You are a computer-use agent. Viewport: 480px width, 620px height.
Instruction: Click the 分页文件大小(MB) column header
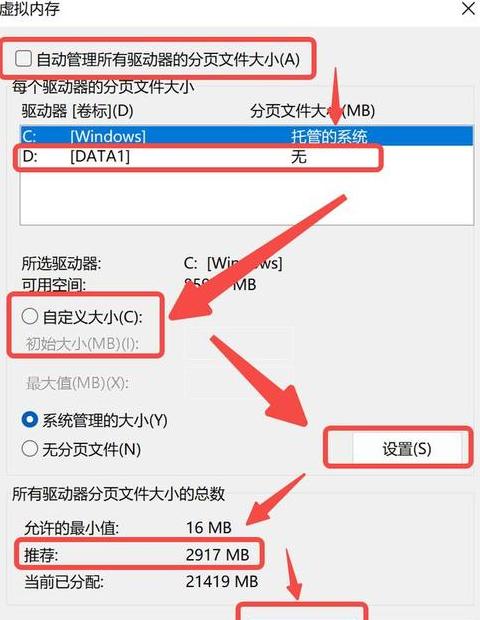pyautogui.click(x=312, y=111)
